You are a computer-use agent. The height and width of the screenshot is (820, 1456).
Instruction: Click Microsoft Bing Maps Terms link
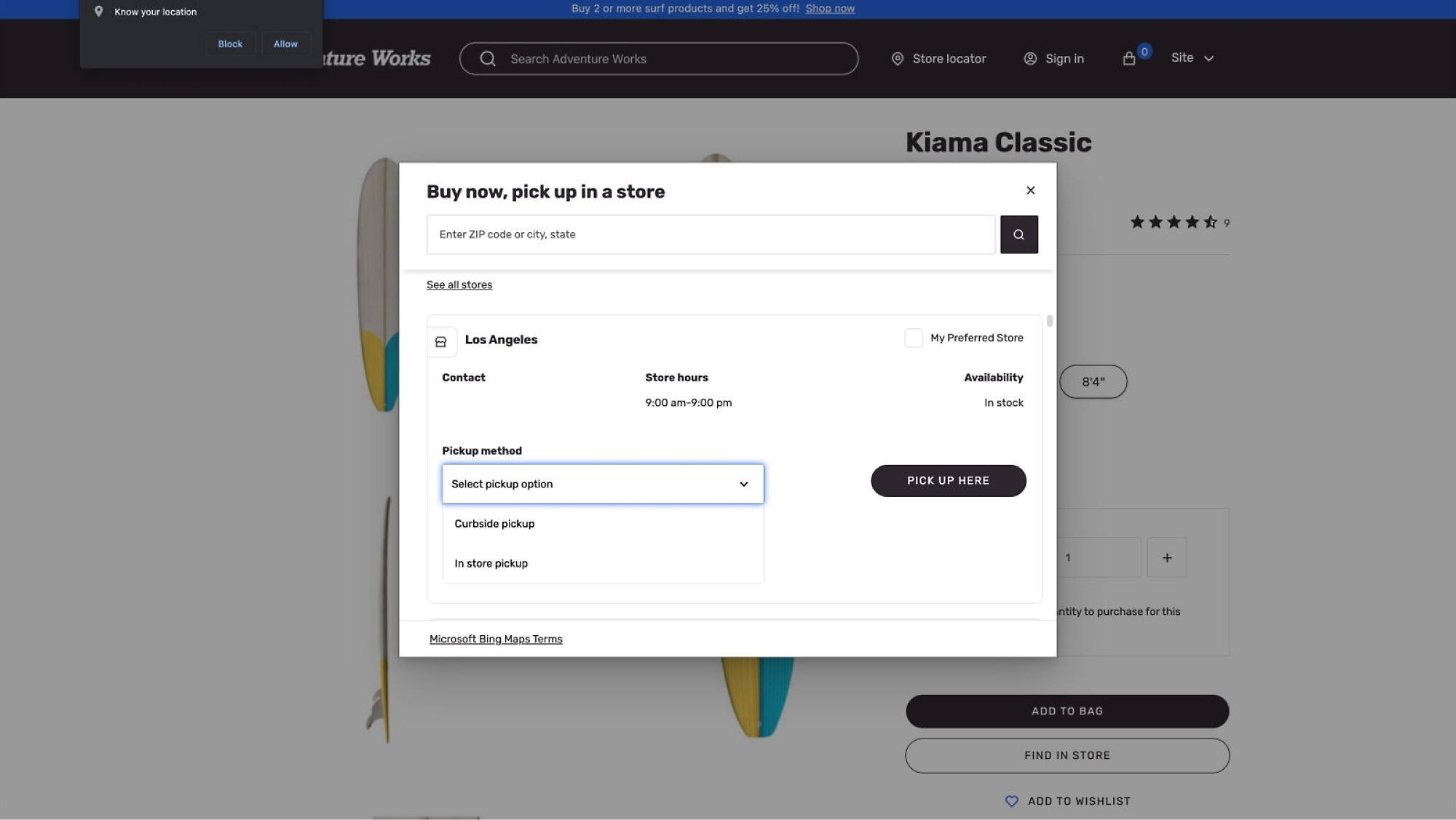[x=496, y=639]
